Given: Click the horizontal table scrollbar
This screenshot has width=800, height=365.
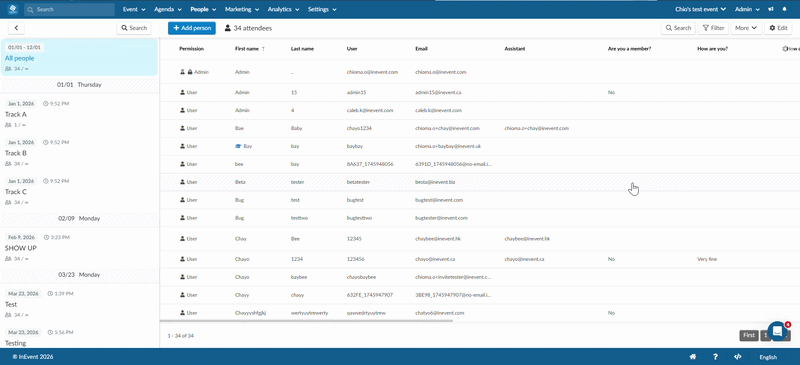Looking at the screenshot, I should point(306,321).
